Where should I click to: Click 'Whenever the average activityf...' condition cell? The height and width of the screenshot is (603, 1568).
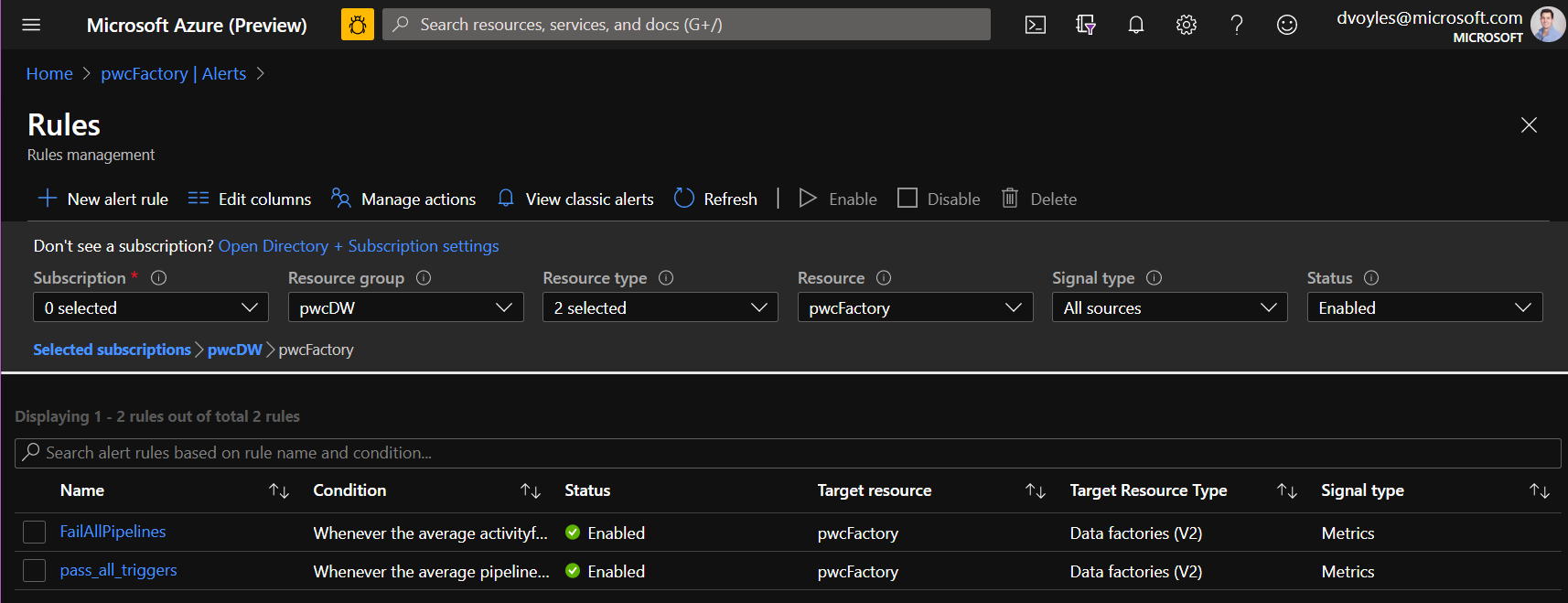(x=431, y=533)
